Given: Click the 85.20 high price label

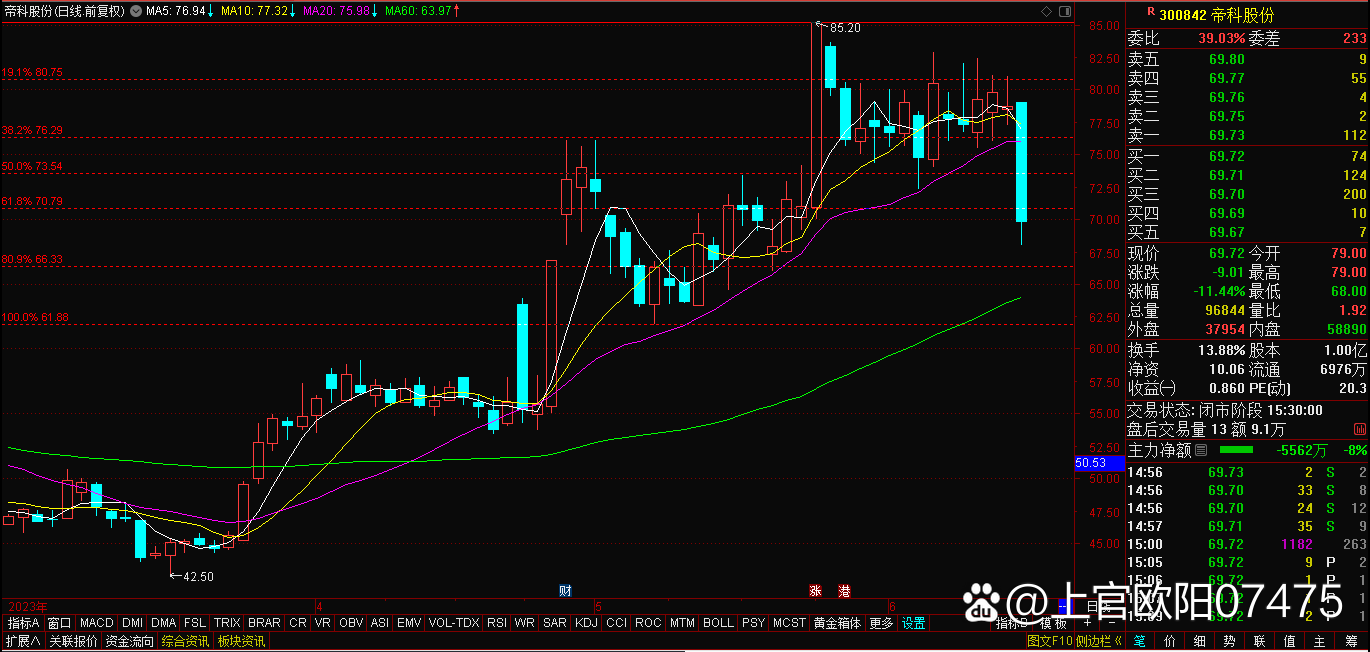Looking at the screenshot, I should tap(845, 28).
